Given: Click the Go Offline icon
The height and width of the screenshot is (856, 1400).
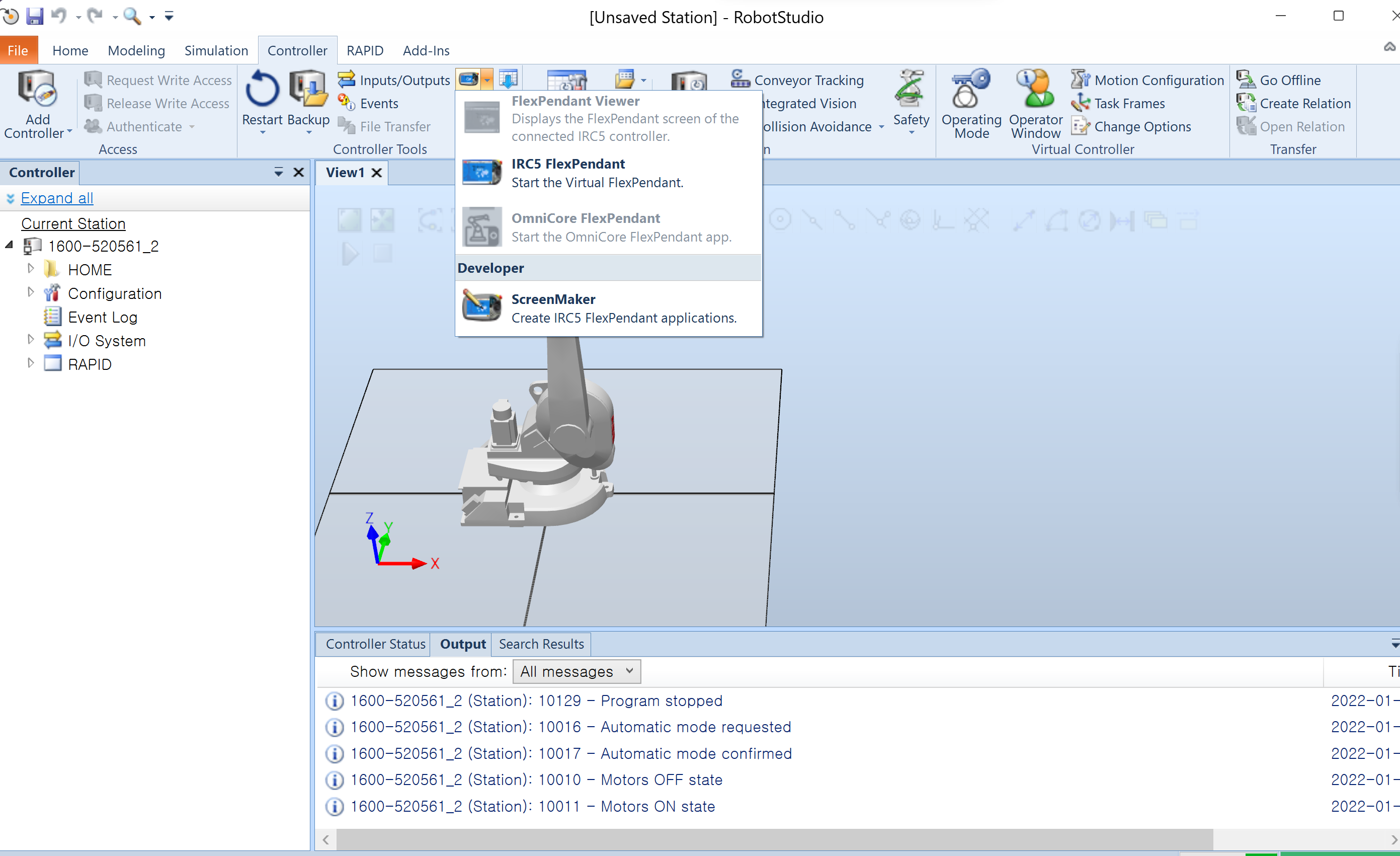Looking at the screenshot, I should click(x=1246, y=80).
